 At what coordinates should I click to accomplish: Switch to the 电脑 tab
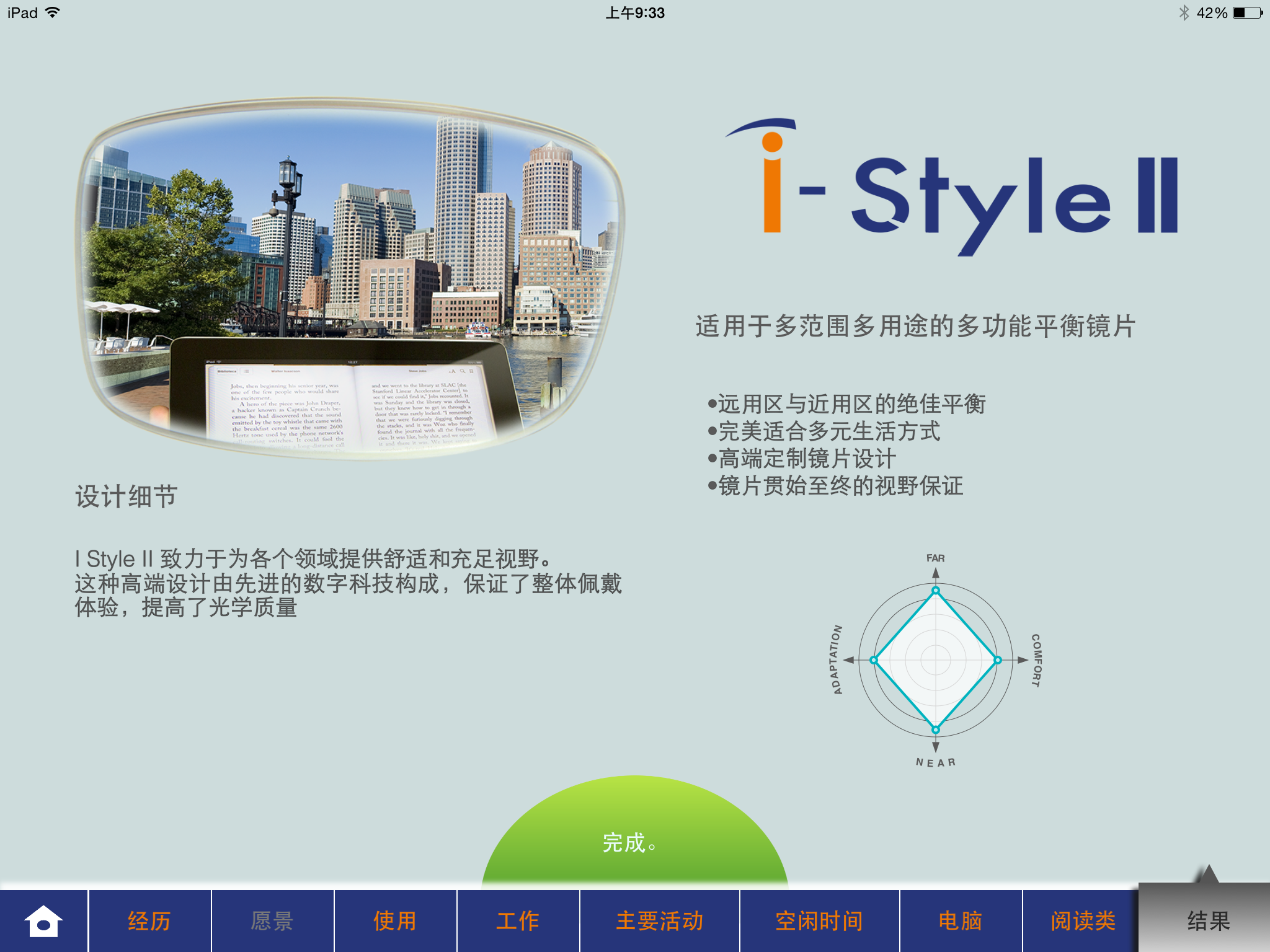pos(961,921)
